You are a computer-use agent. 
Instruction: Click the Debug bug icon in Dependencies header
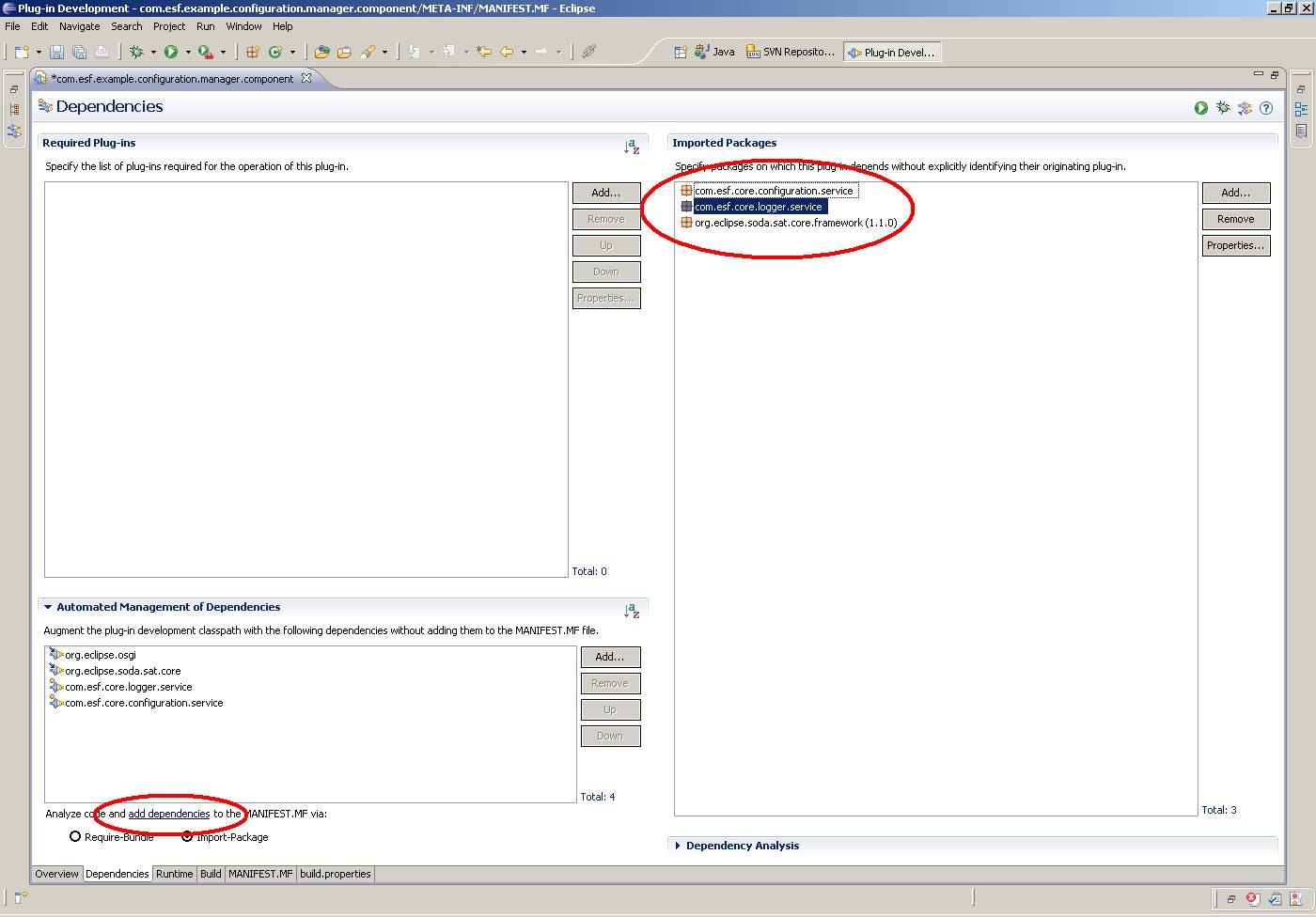tap(1223, 108)
